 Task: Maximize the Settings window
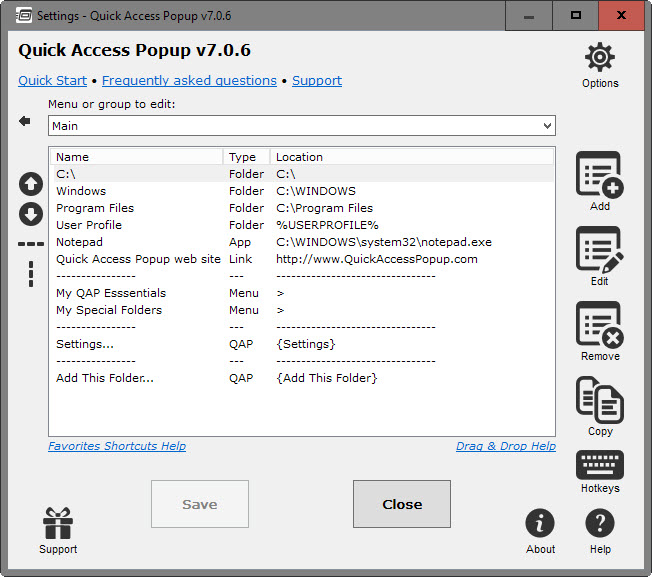click(x=575, y=16)
